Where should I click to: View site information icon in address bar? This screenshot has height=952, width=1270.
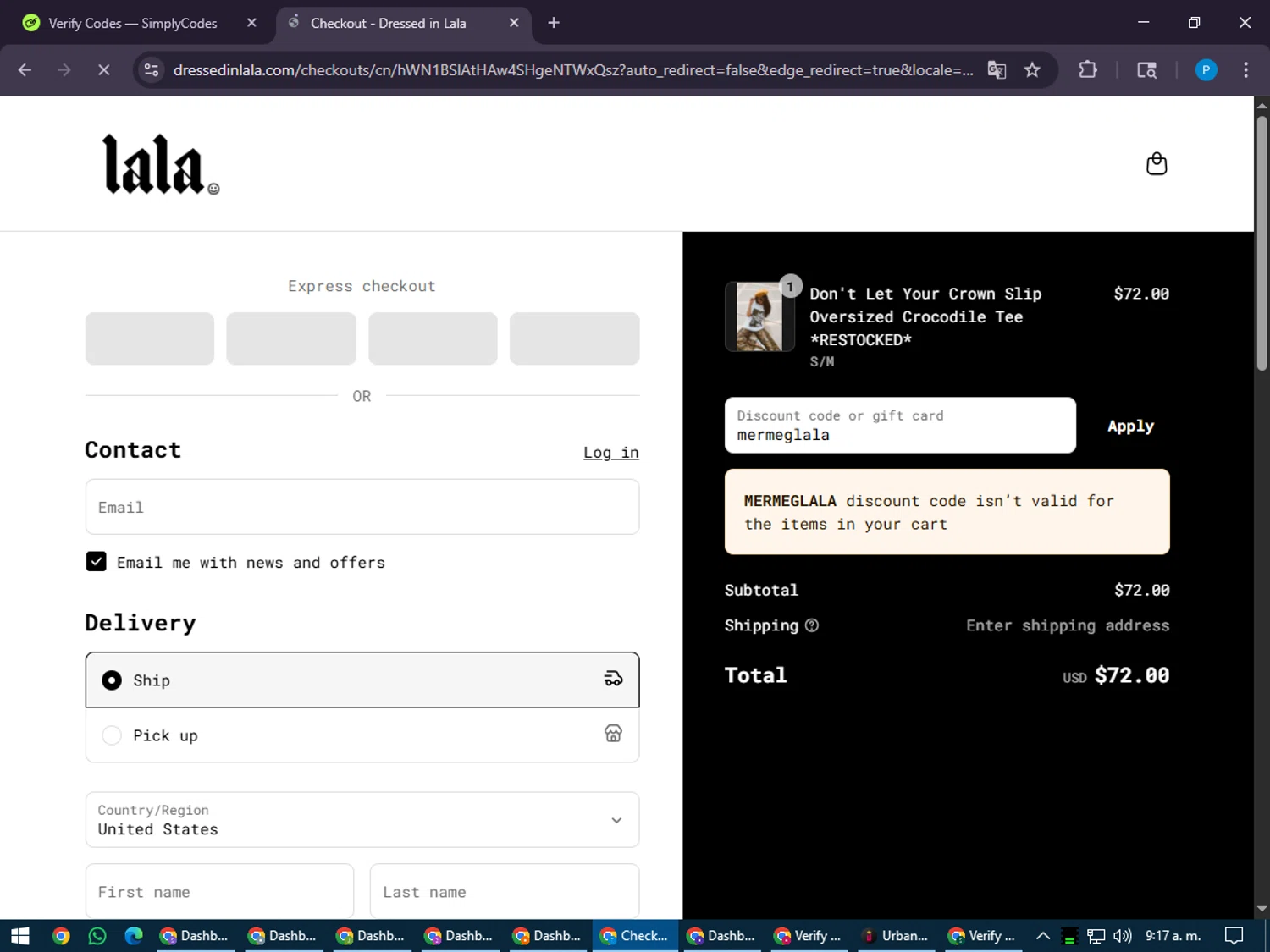(152, 70)
